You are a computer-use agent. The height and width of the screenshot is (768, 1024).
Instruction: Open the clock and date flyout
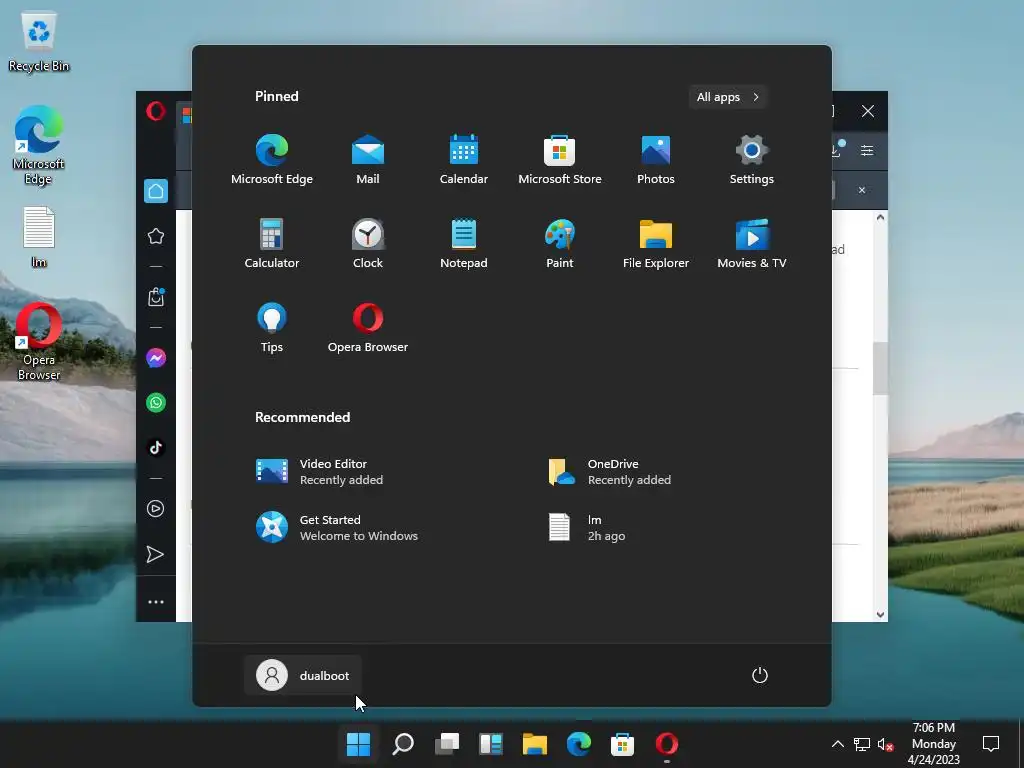[x=933, y=744]
